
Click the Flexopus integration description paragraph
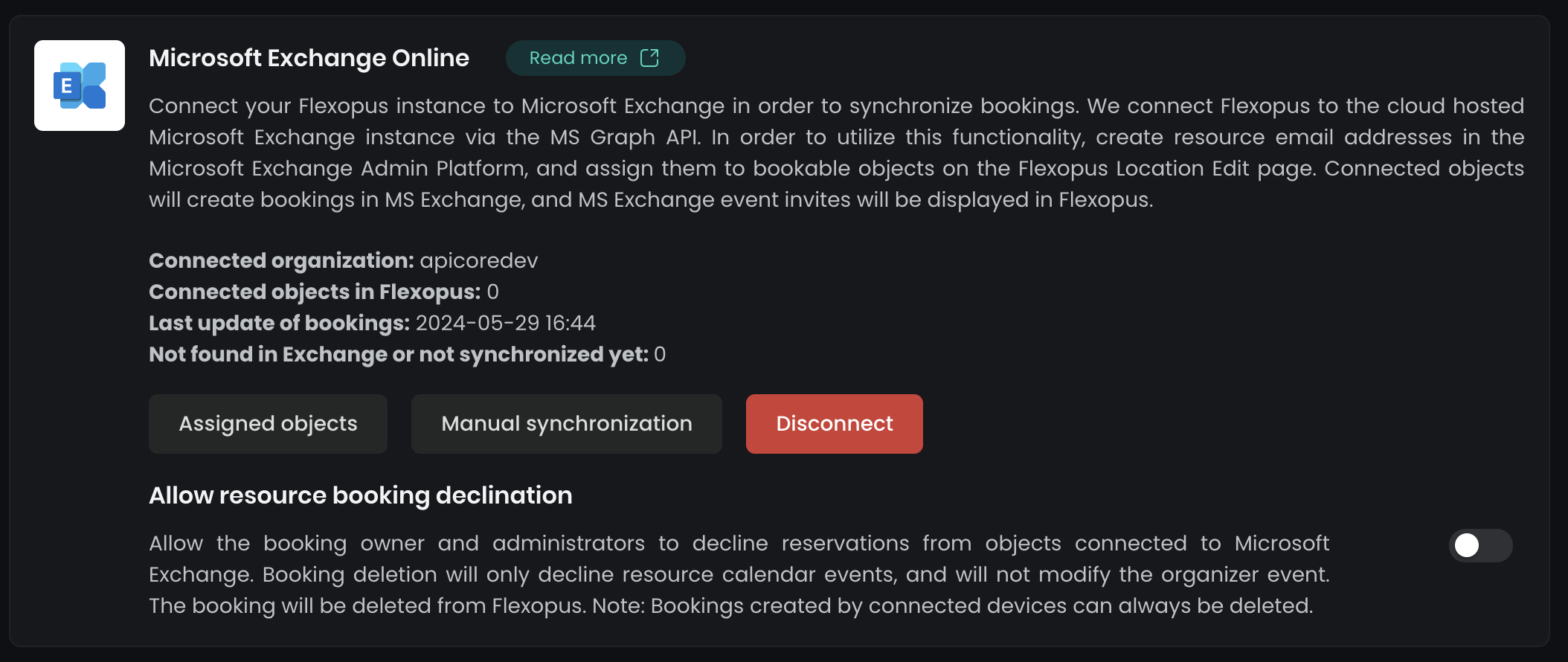(836, 152)
